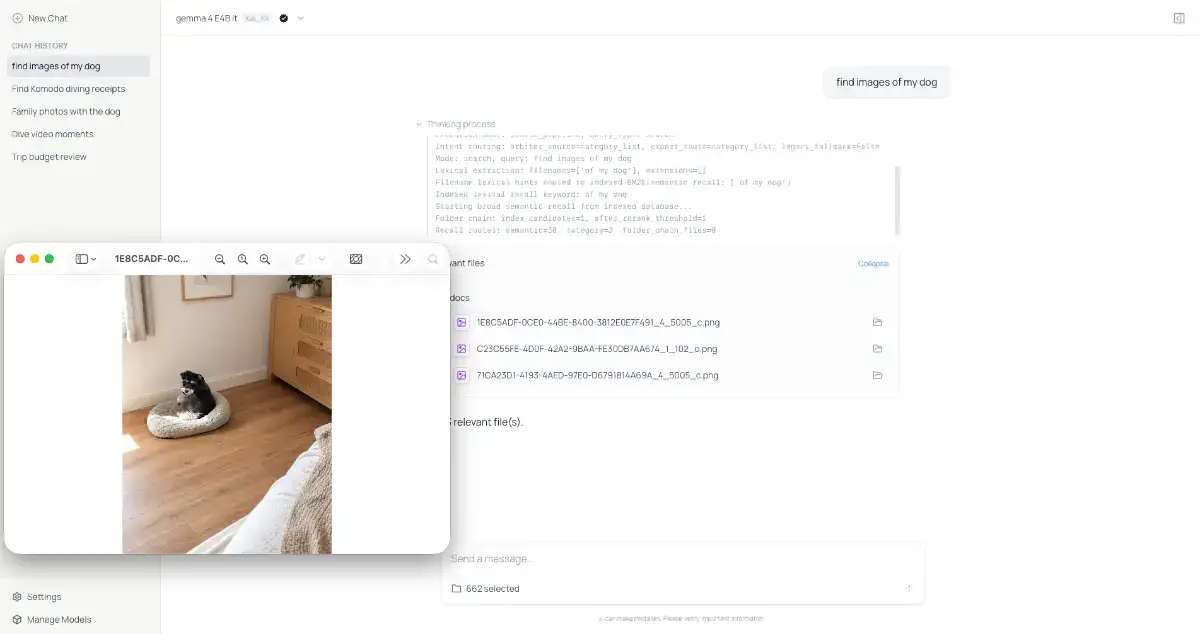The height and width of the screenshot is (634, 1200).
Task: Click Preview window title 1E8C5ADF-0C...
Action: coord(151,259)
